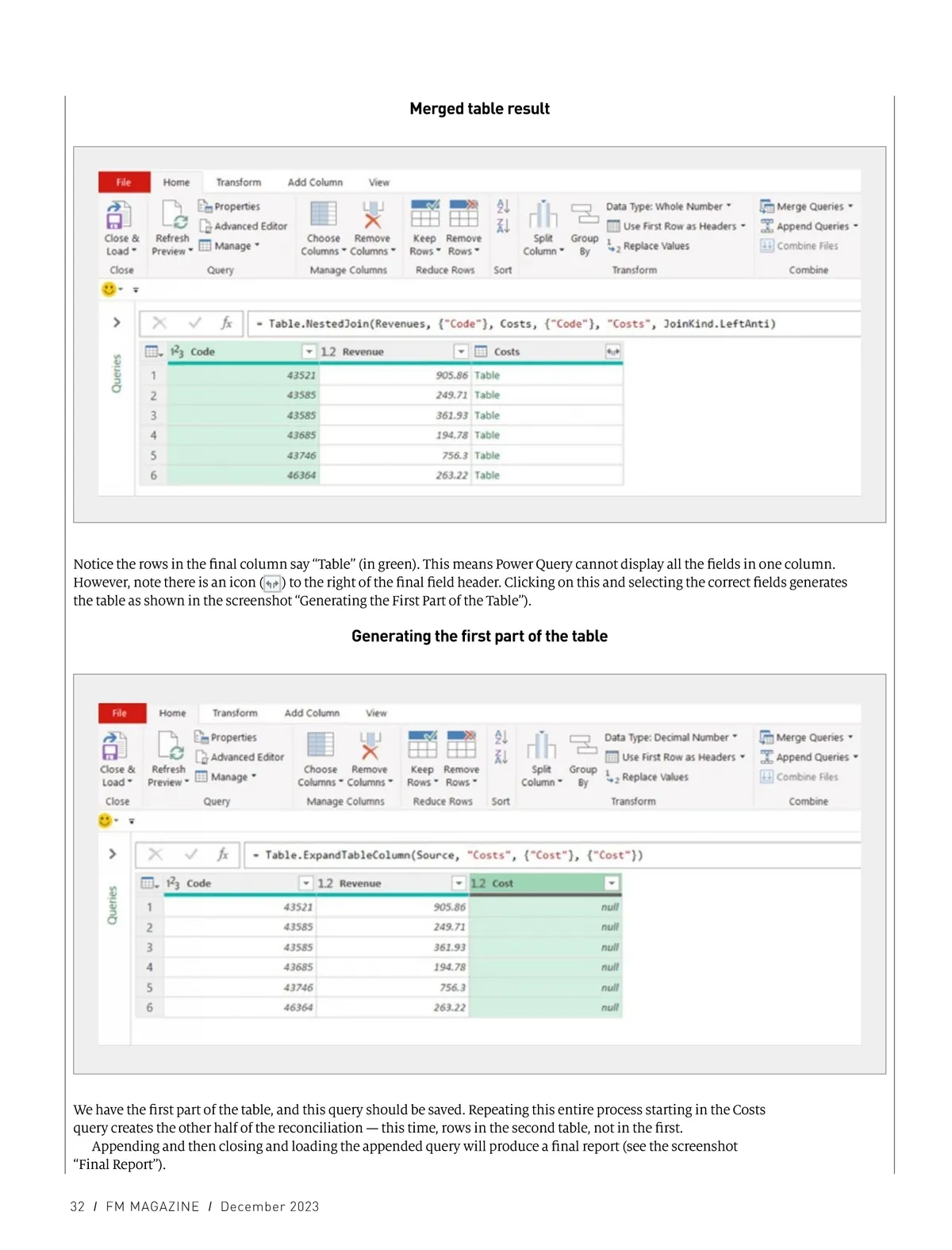Click Keep Rows icon in the Merged table result screenshot
This screenshot has width=952, height=1250.
[x=424, y=214]
